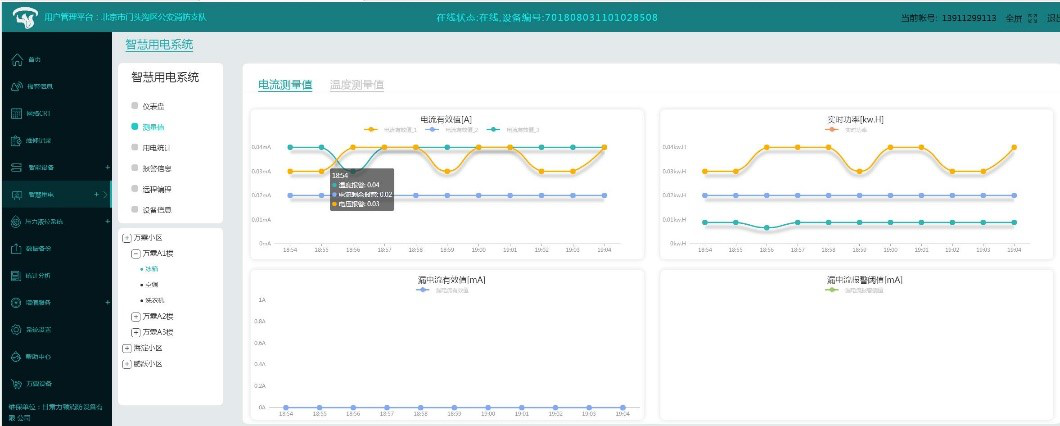Switch to the 温度测量值 tab
Screen dimensions: 1060x426
pyautogui.click(x=357, y=86)
